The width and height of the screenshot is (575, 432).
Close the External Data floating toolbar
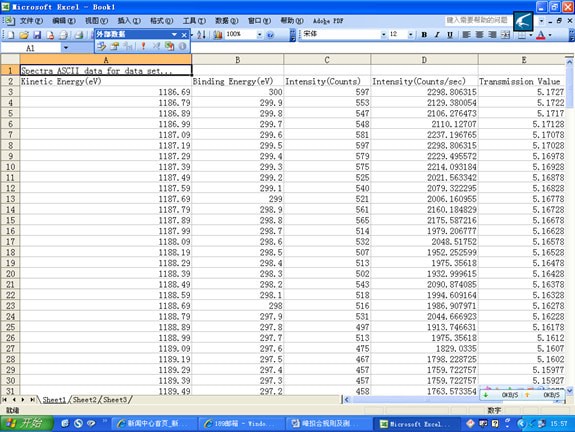click(x=184, y=34)
